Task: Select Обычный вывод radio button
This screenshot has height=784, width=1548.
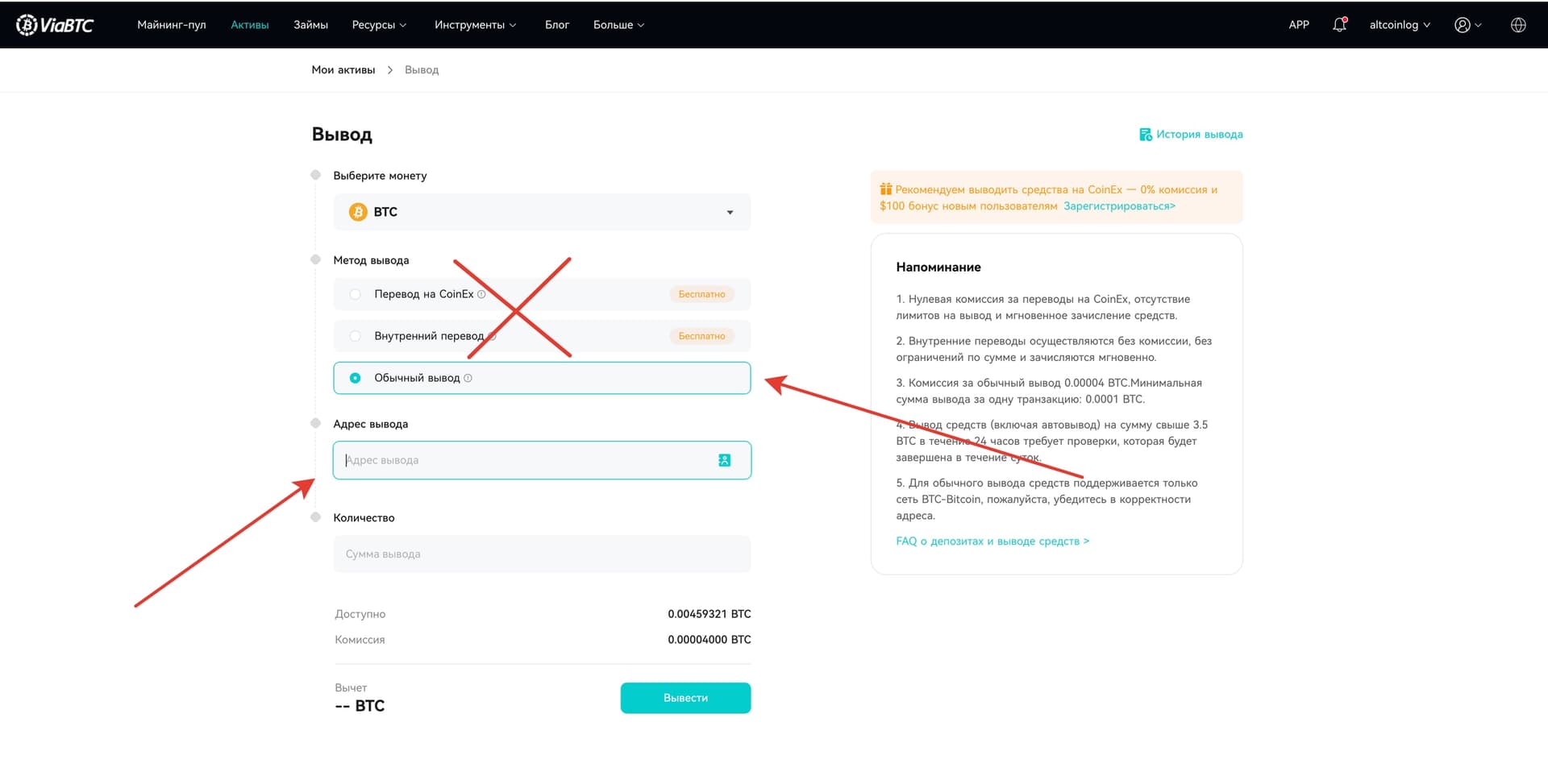Action: click(x=355, y=378)
